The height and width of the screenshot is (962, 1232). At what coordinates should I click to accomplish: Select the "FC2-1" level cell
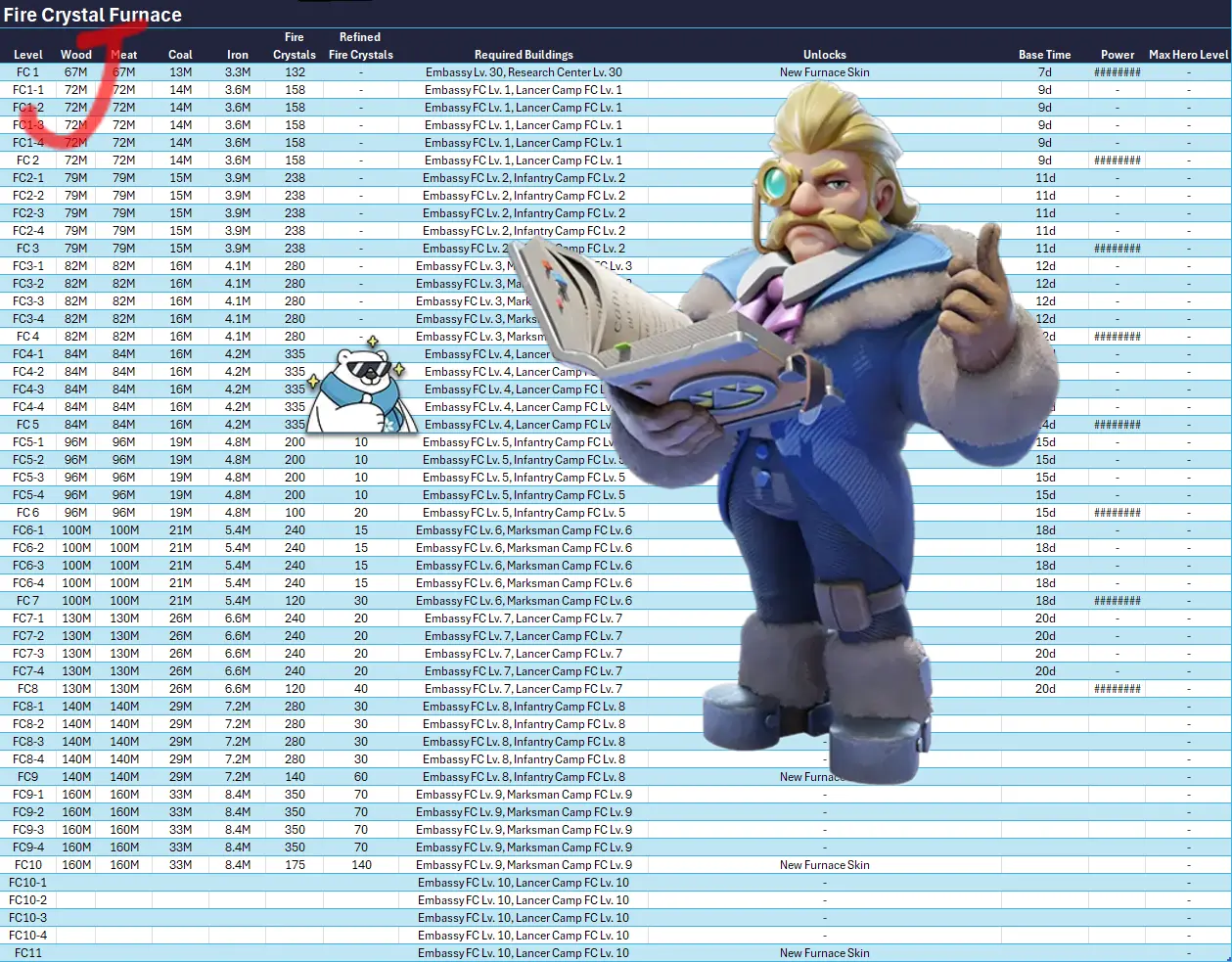(28, 178)
